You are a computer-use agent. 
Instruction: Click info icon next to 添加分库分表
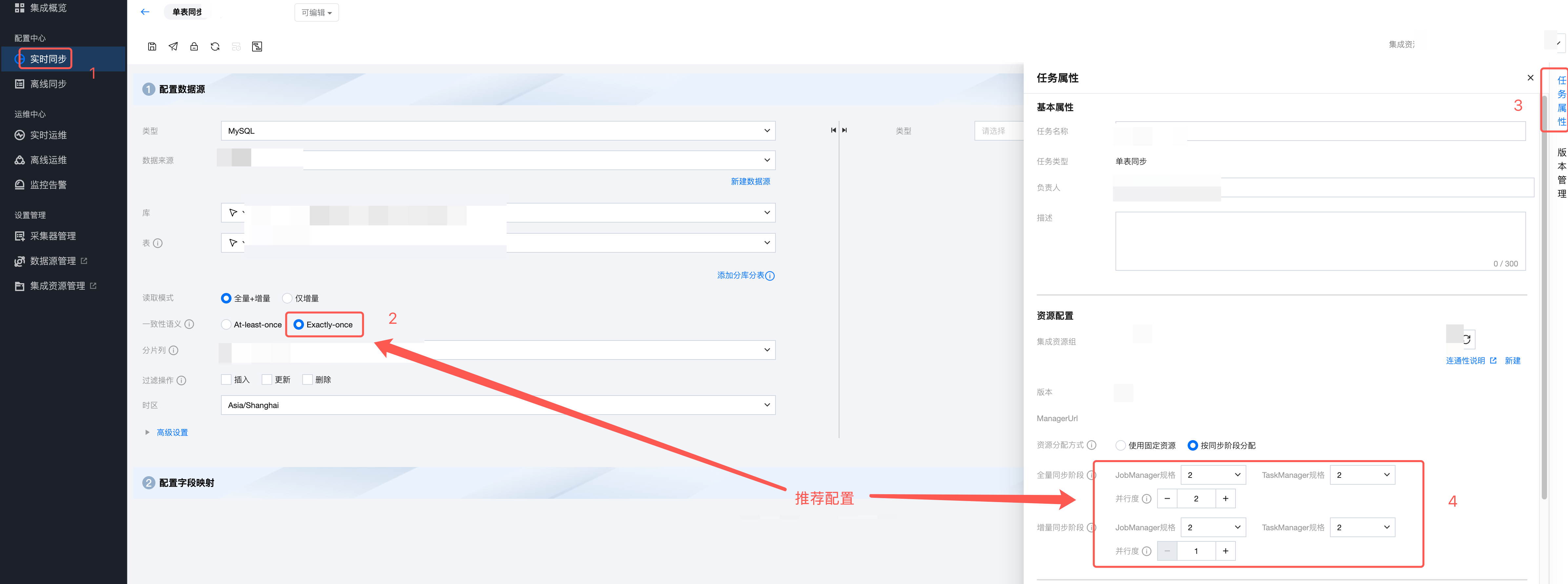[x=770, y=276]
